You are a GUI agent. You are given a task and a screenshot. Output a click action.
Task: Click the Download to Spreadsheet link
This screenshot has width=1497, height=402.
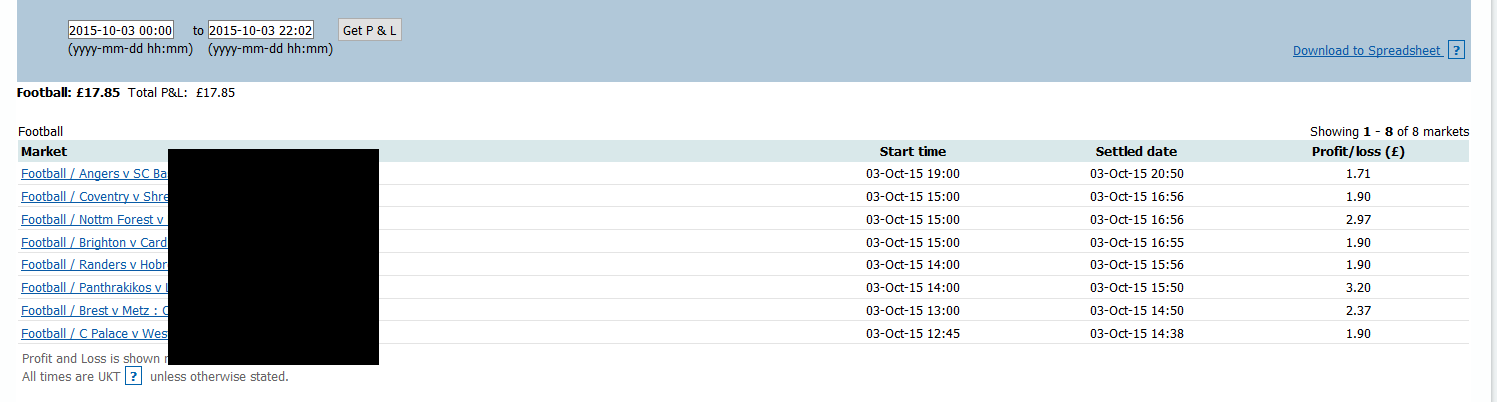pos(1366,51)
